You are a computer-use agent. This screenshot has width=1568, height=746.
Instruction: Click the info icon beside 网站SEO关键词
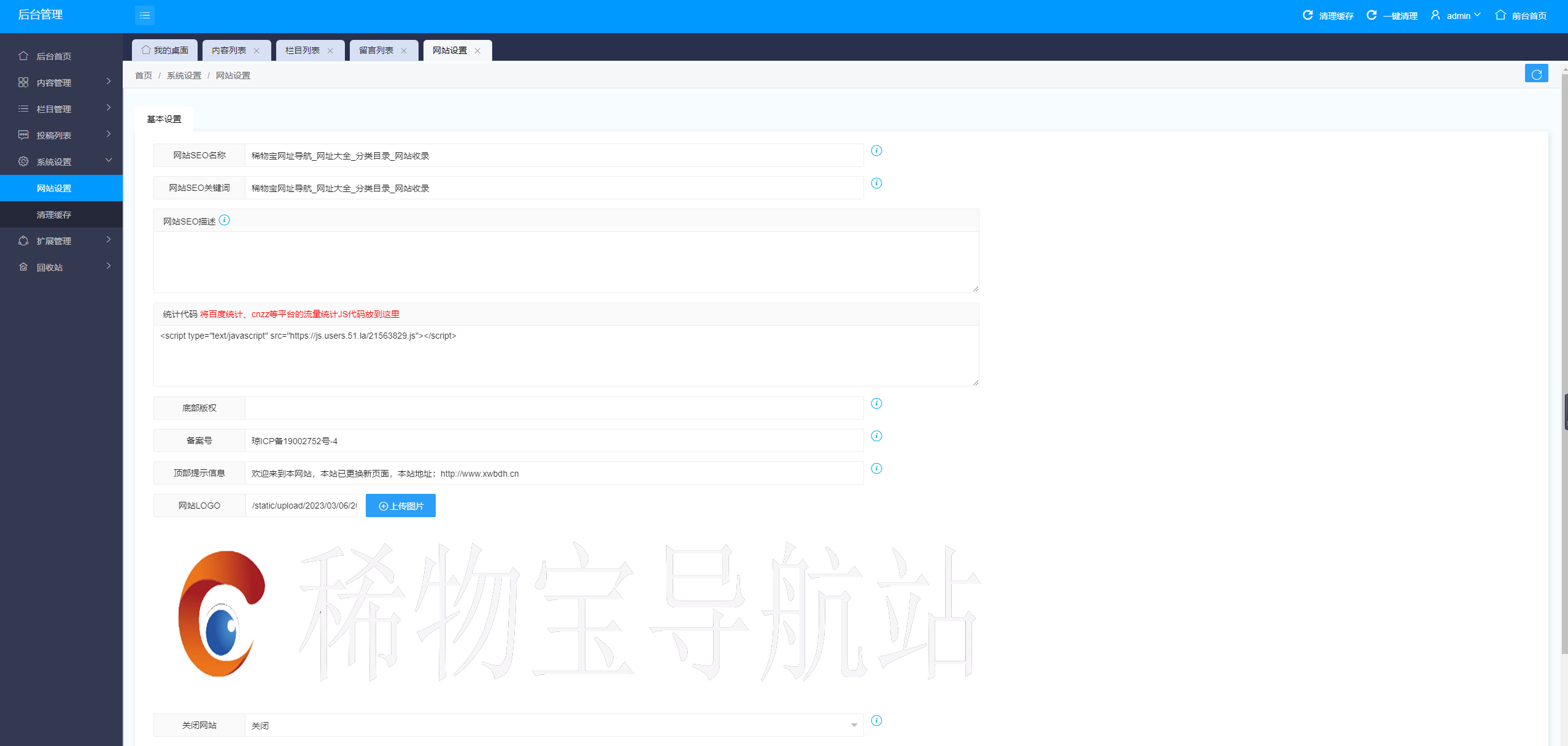[876, 183]
